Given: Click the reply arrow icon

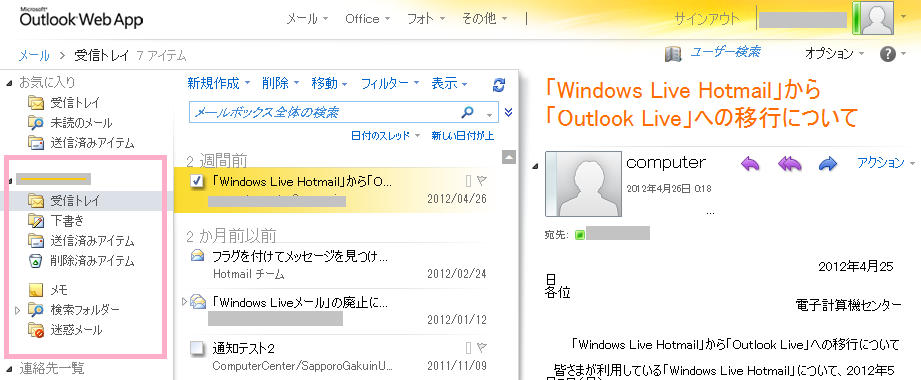Looking at the screenshot, I should (750, 164).
